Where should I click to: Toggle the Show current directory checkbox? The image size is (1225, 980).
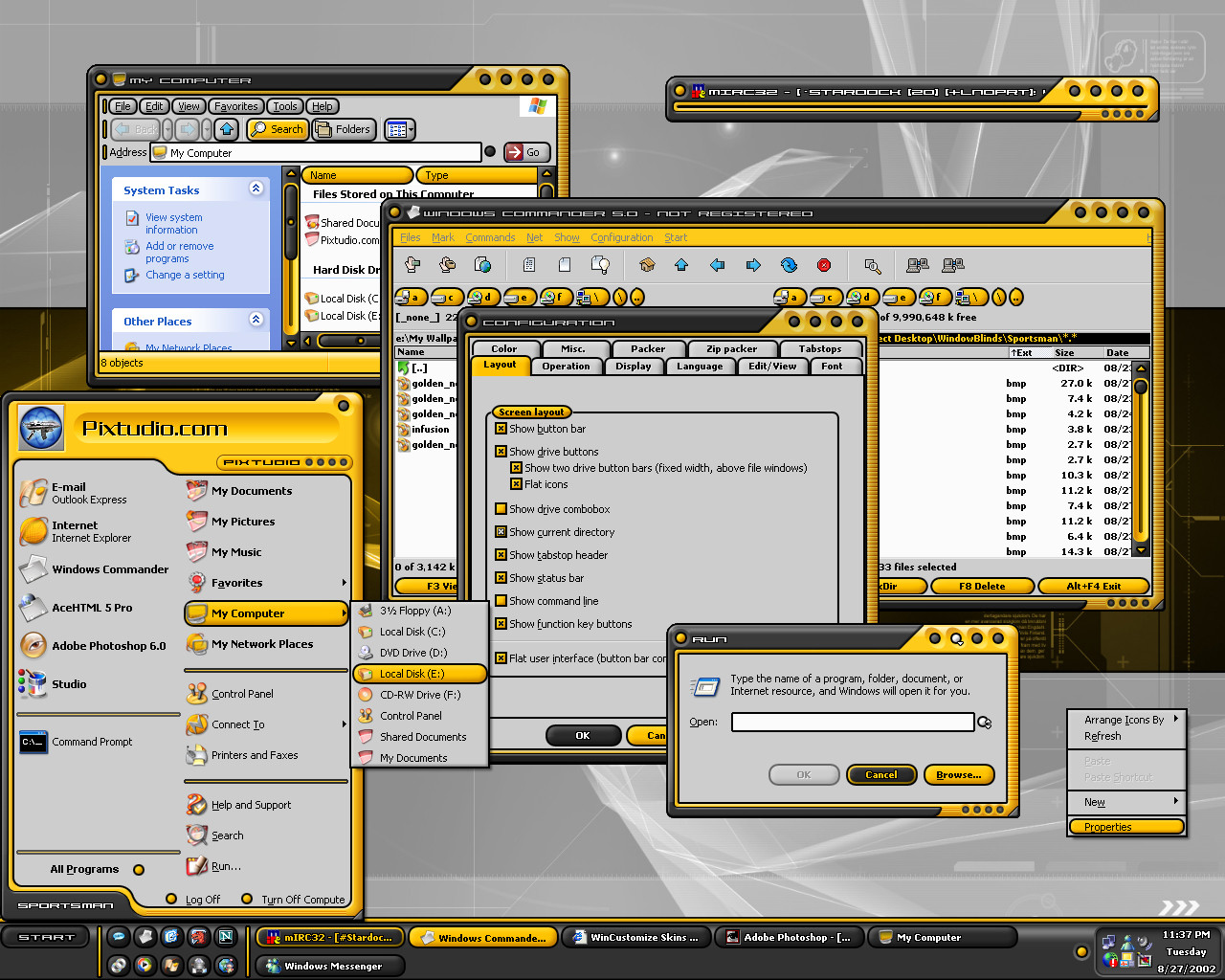pos(501,532)
